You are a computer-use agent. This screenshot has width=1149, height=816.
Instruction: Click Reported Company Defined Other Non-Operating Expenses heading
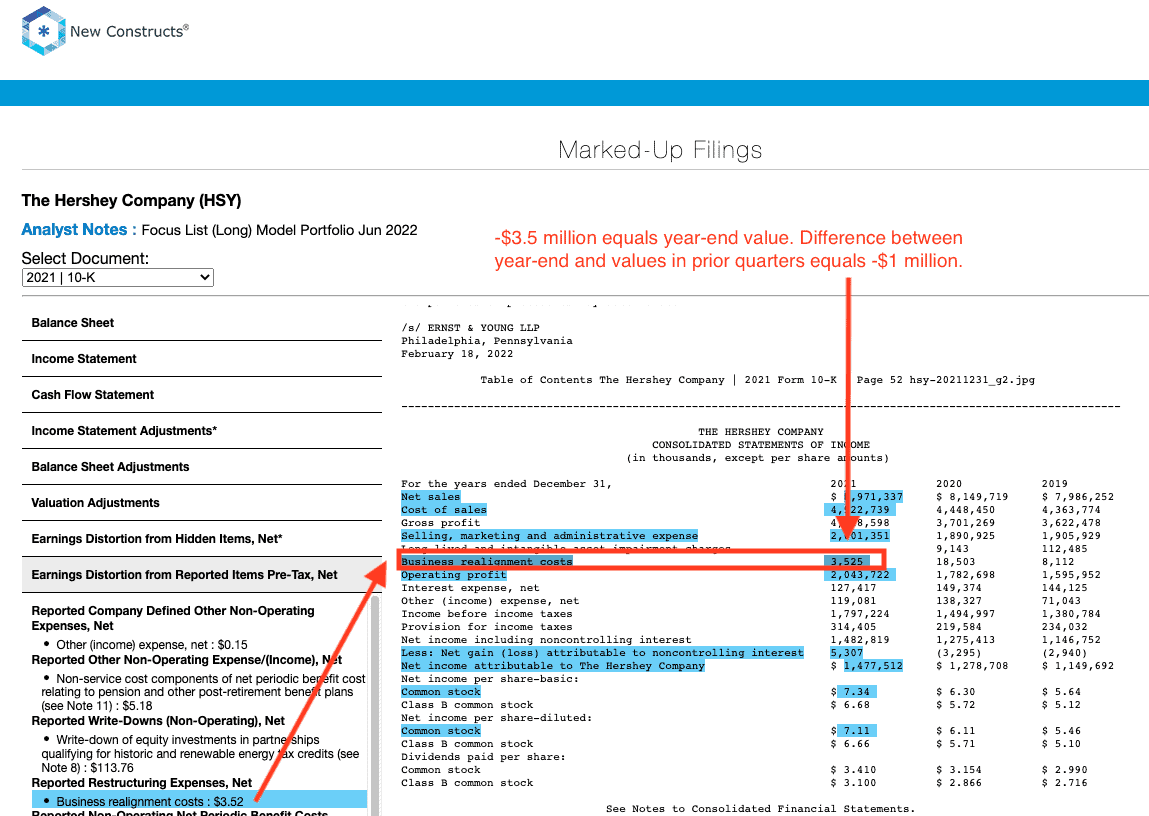tap(173, 618)
